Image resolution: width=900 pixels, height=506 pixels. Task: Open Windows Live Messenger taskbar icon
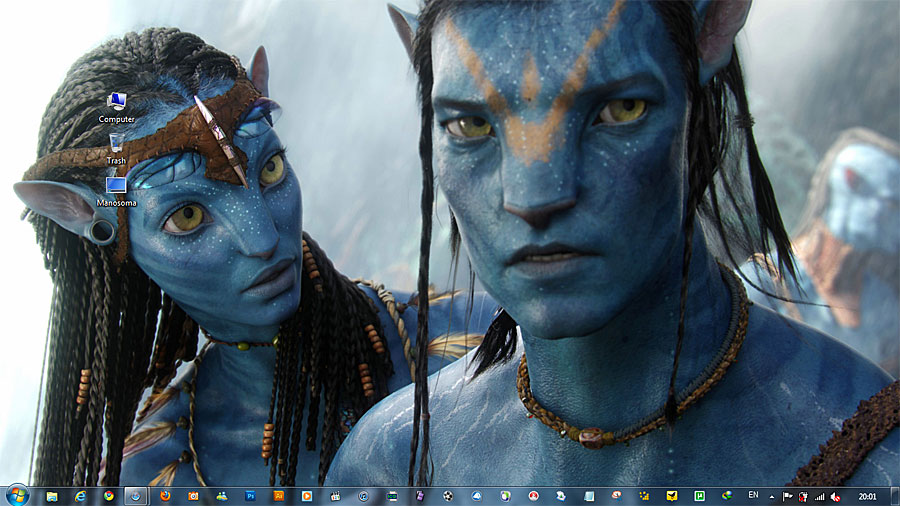pos(222,496)
